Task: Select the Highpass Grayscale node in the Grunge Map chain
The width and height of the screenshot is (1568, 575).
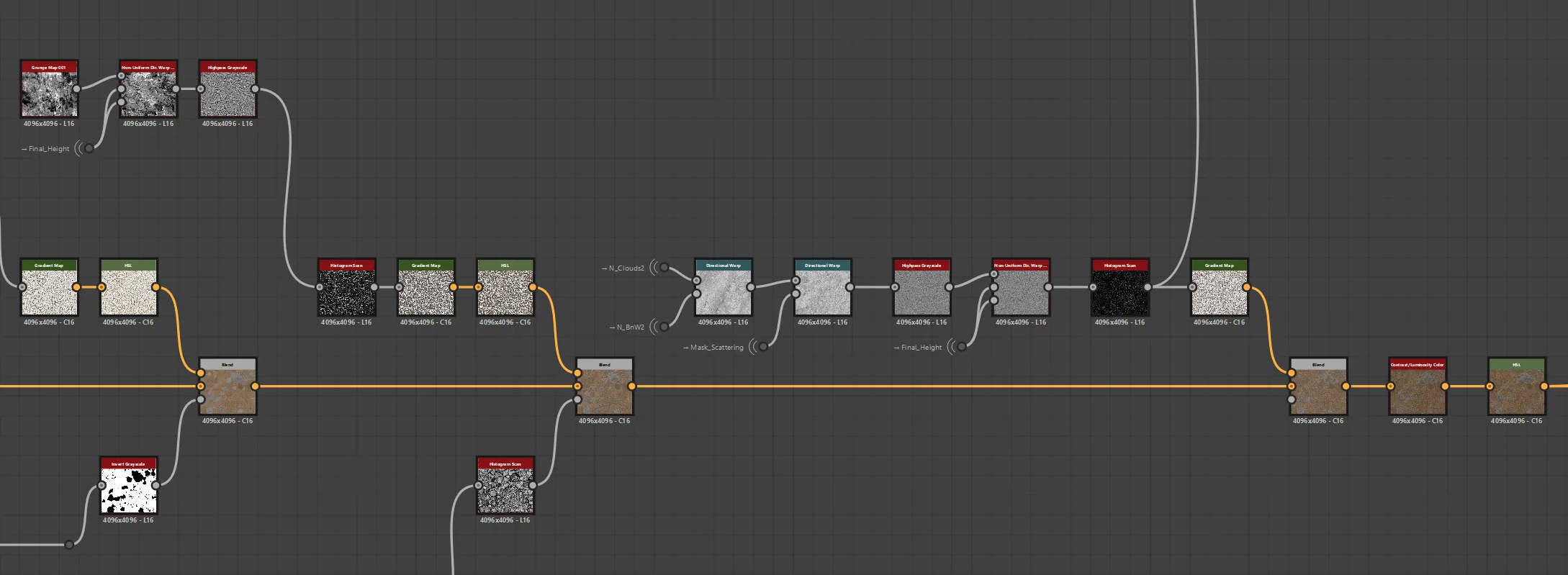Action: point(227,89)
